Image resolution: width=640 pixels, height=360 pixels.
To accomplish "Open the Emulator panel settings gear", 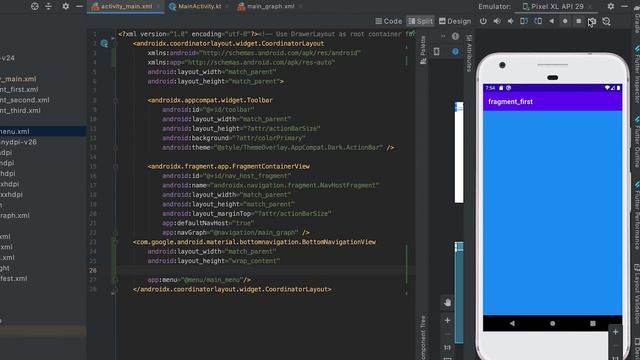I will [x=611, y=6].
